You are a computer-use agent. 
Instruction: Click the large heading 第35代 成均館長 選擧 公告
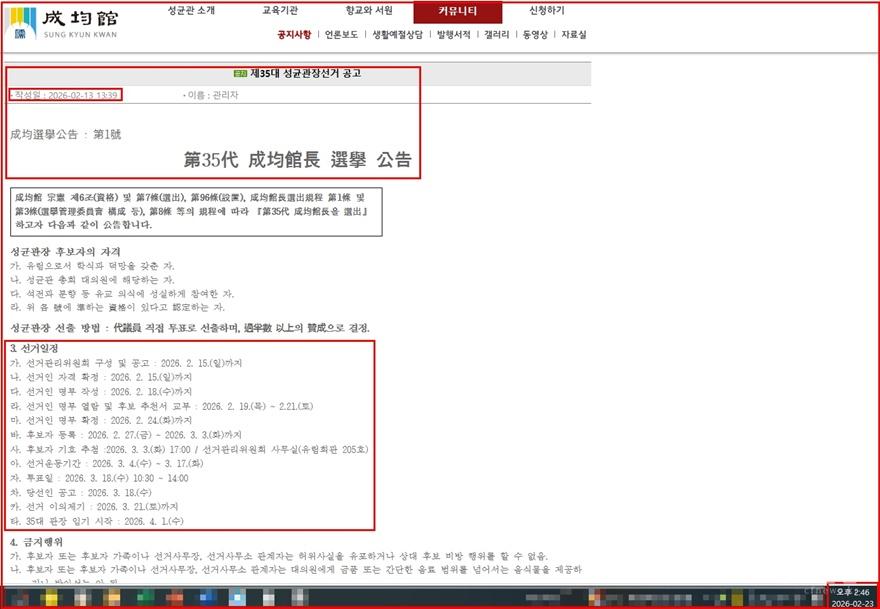297,160
